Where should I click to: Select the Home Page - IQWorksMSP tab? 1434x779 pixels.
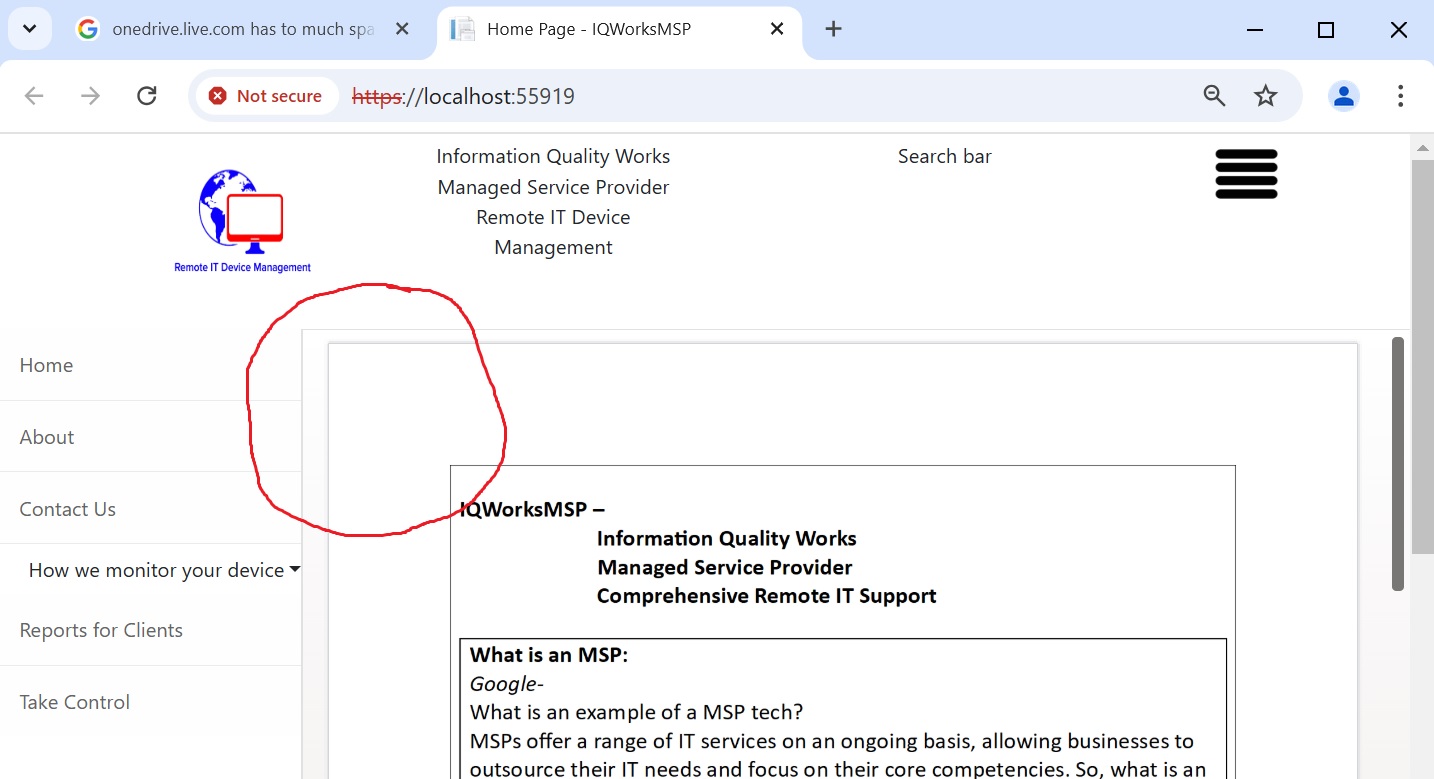618,29
